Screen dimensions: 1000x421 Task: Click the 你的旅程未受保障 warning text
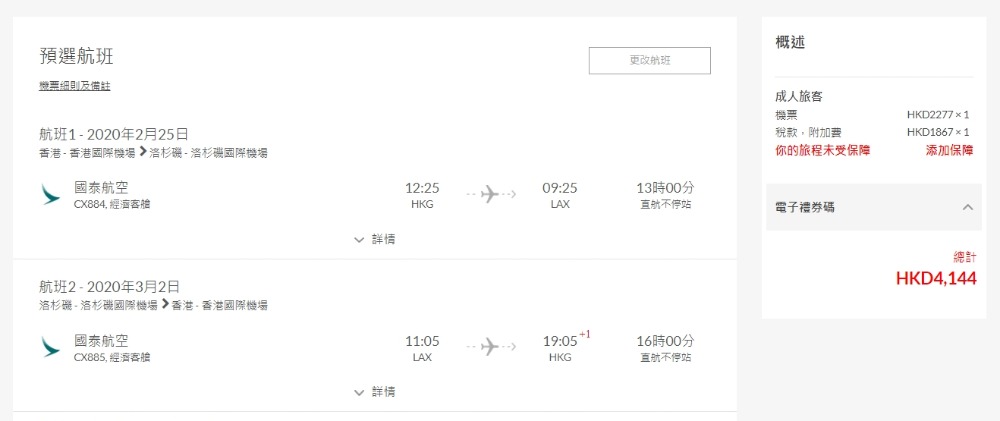click(822, 150)
